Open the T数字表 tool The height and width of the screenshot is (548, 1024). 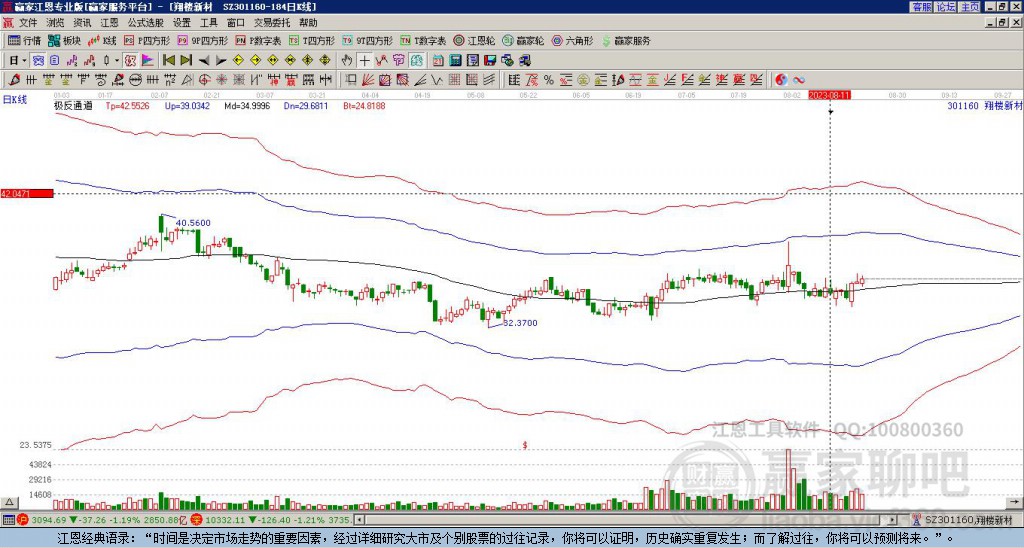[423, 40]
